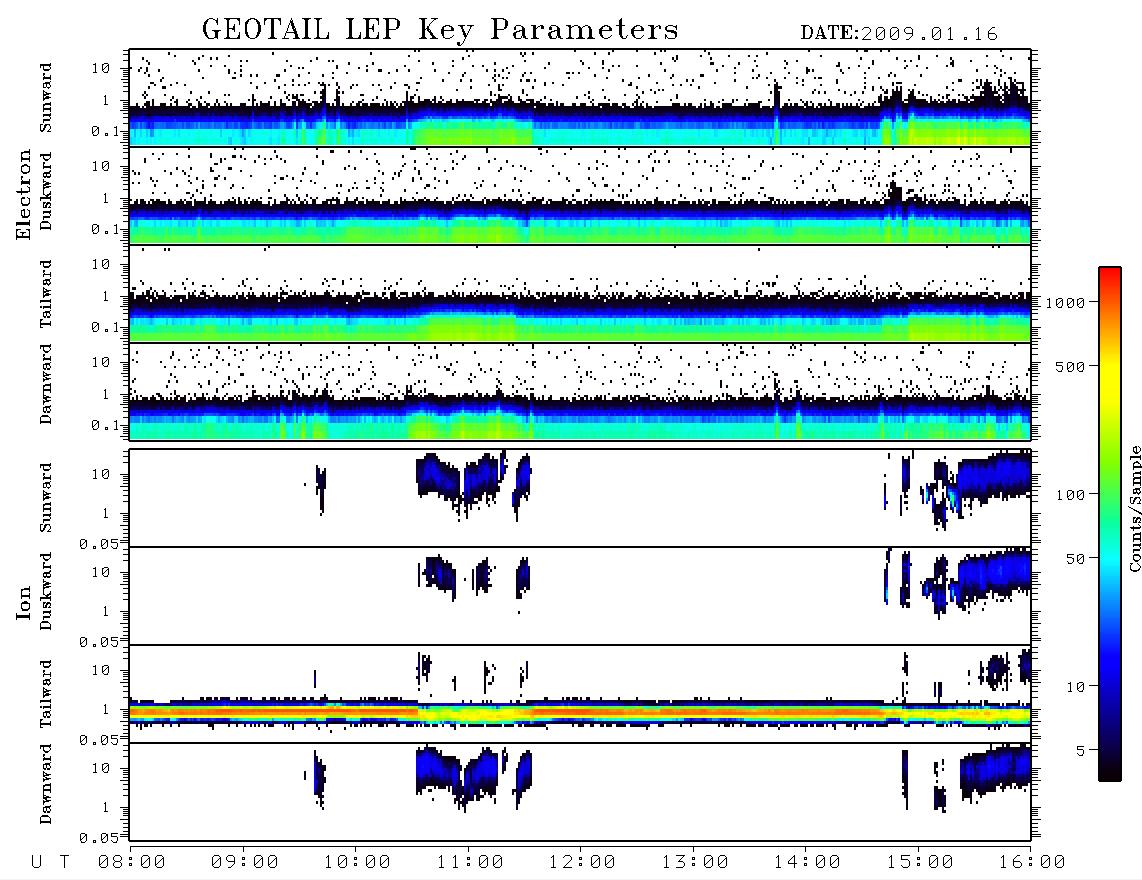
Task: Click the Ion group label
Action: click(24, 603)
